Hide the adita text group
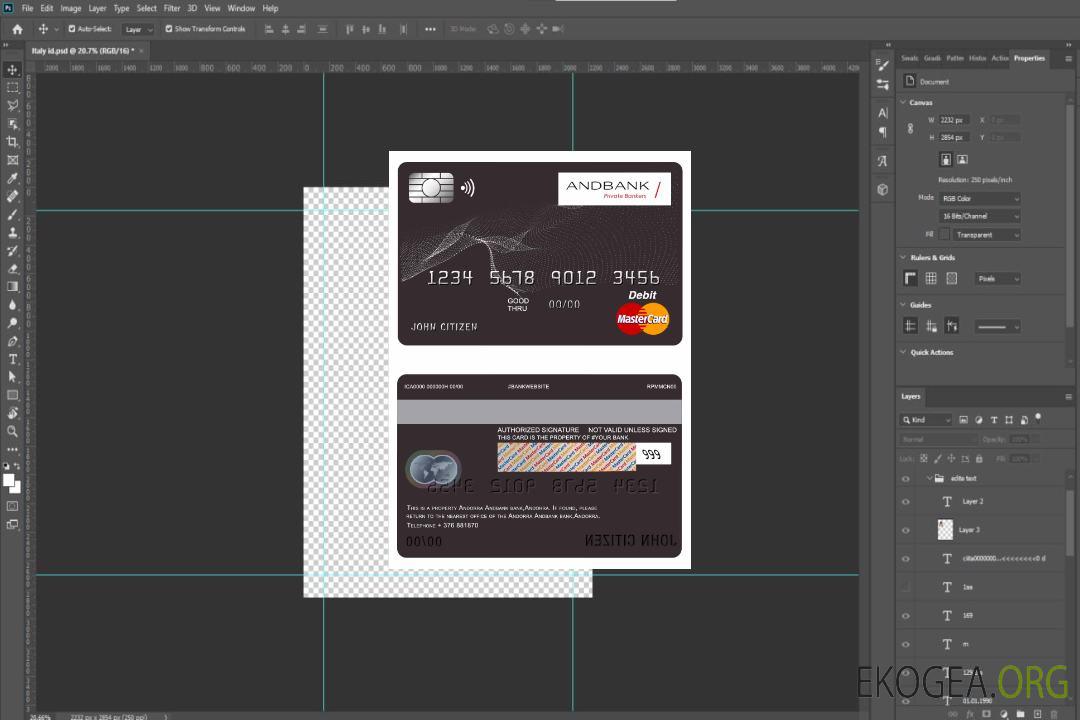This screenshot has height=720, width=1080. click(x=906, y=478)
